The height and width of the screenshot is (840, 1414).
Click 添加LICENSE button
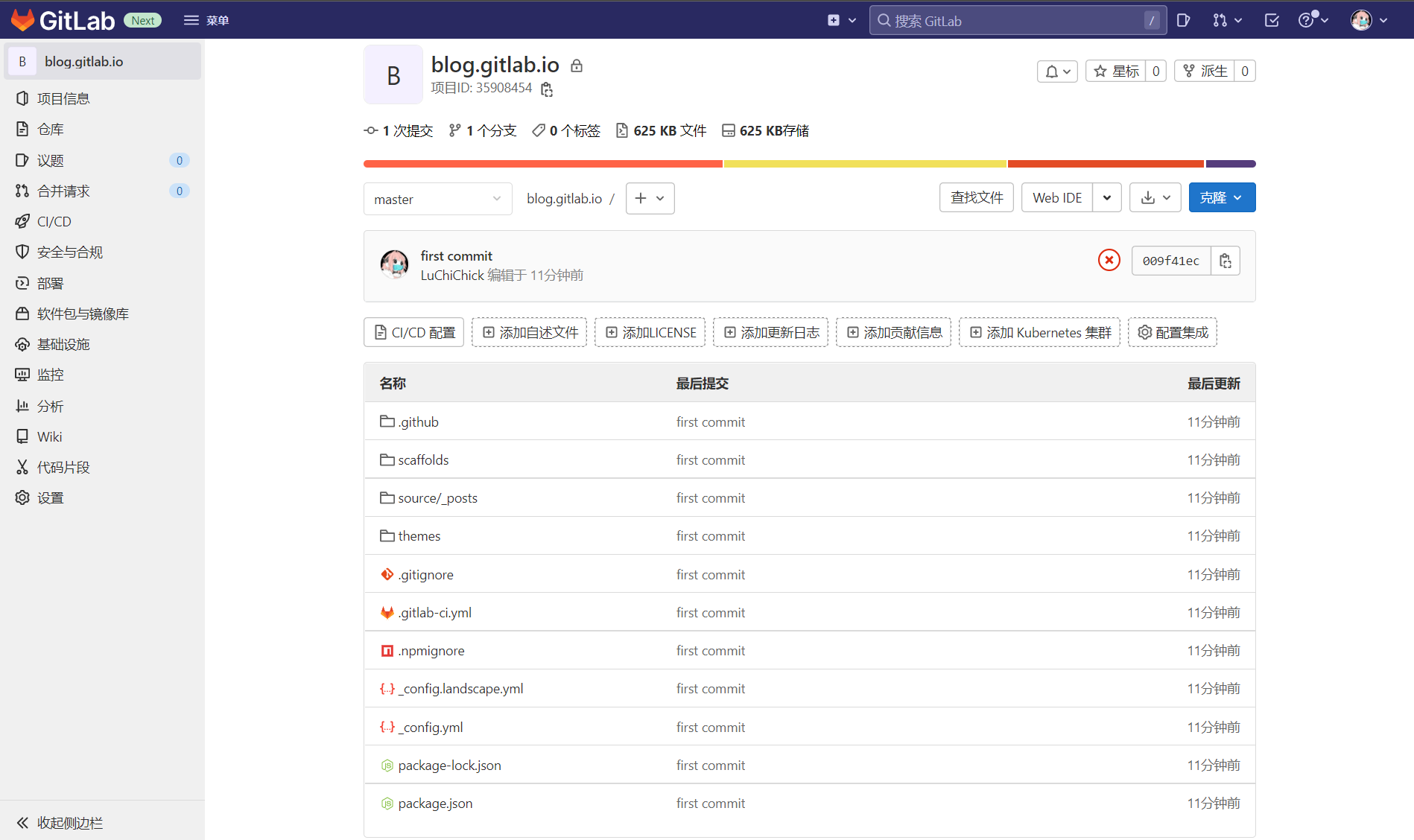point(650,332)
